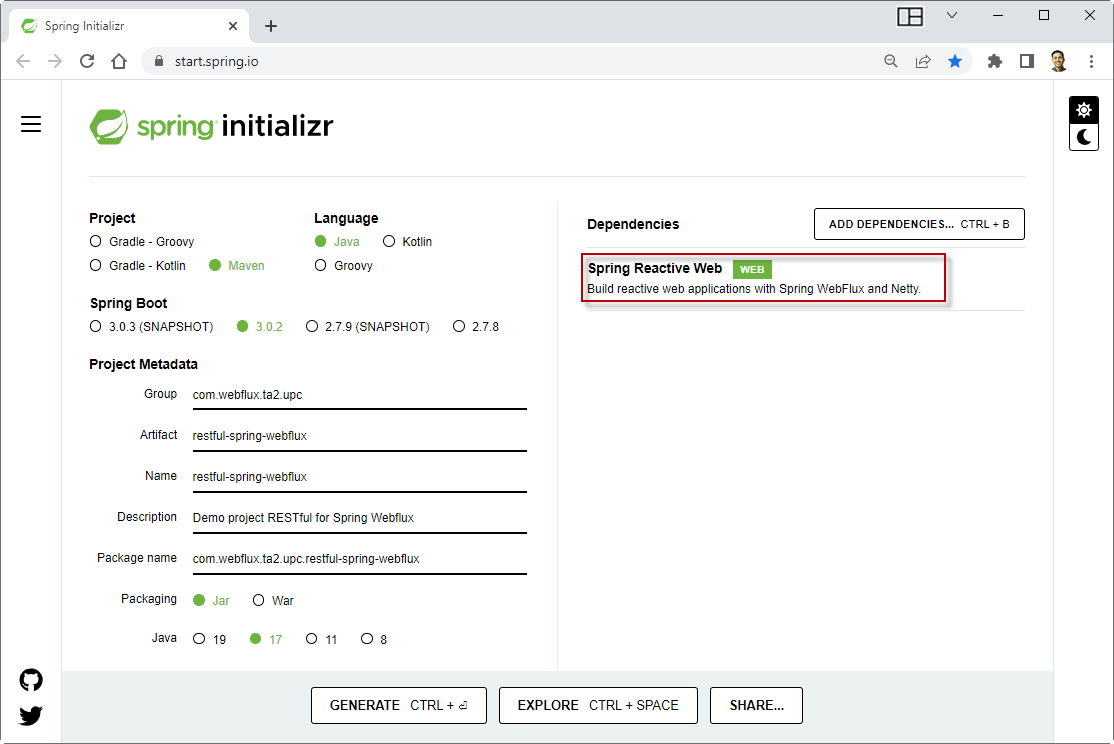
Task: Select Spring Boot 2.7.8
Action: point(476,326)
